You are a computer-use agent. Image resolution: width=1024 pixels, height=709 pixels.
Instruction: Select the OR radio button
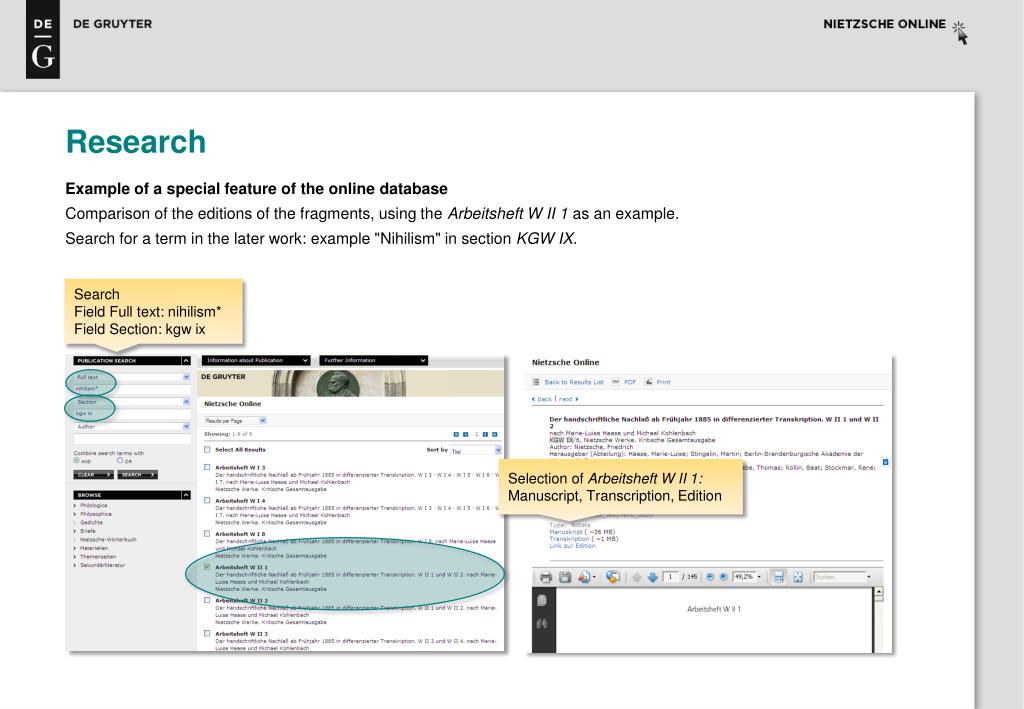coord(120,461)
